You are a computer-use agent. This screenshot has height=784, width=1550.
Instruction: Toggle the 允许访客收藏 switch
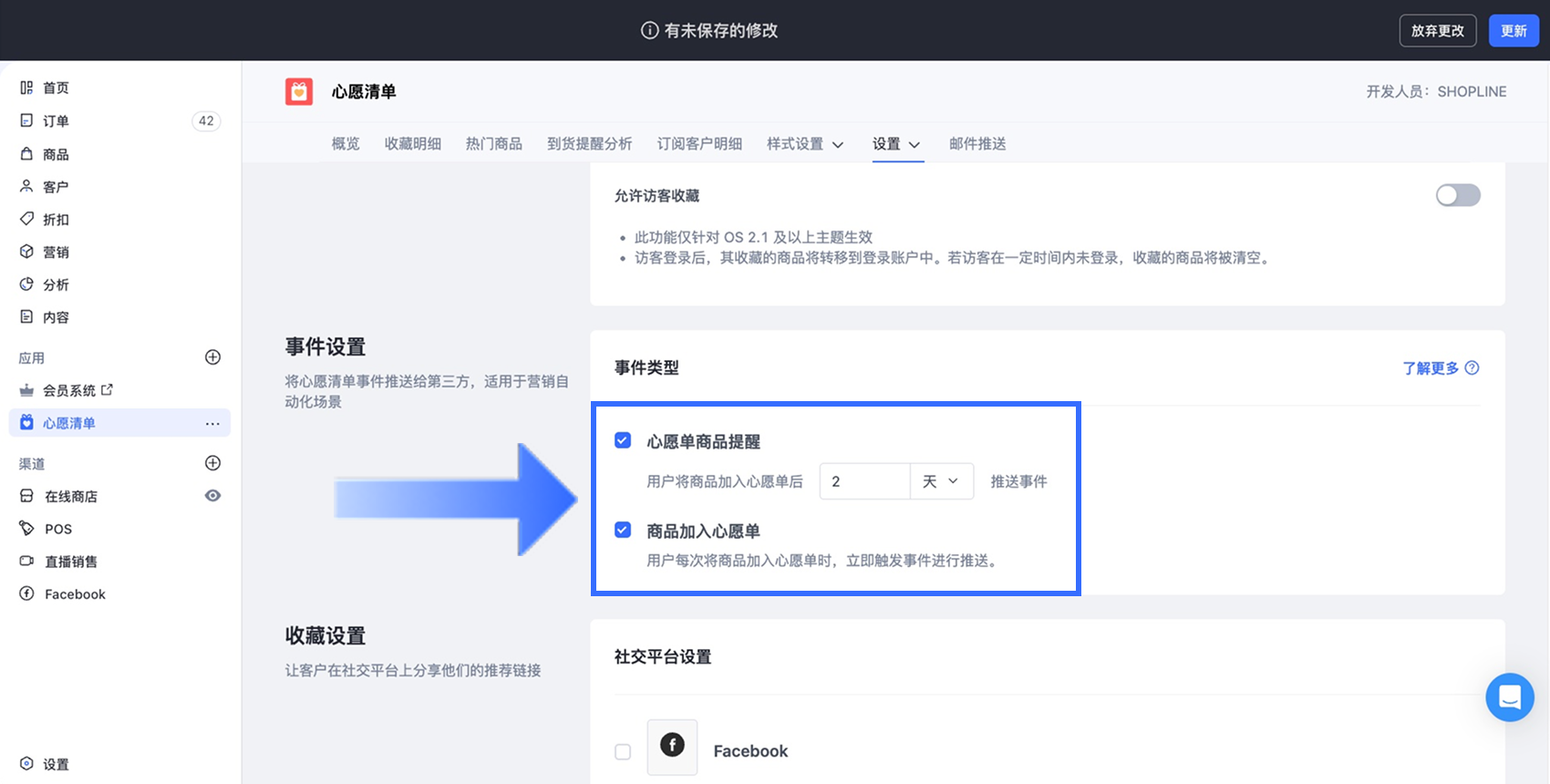click(x=1458, y=195)
